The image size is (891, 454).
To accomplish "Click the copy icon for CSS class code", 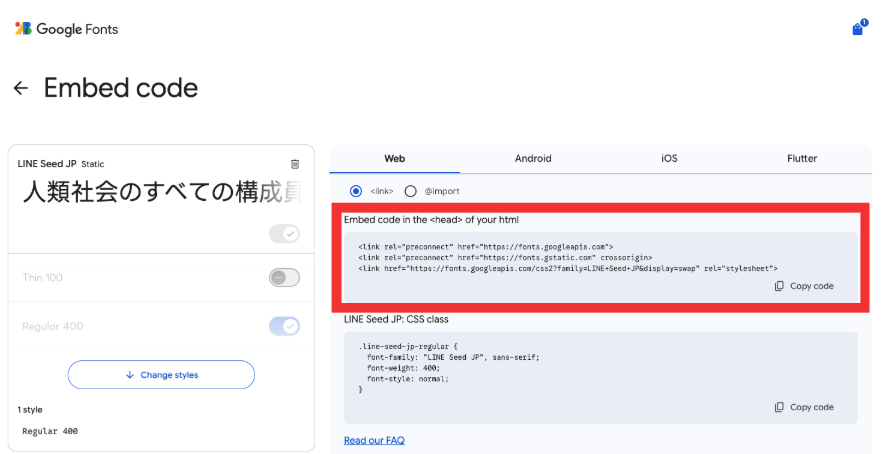I will (779, 407).
